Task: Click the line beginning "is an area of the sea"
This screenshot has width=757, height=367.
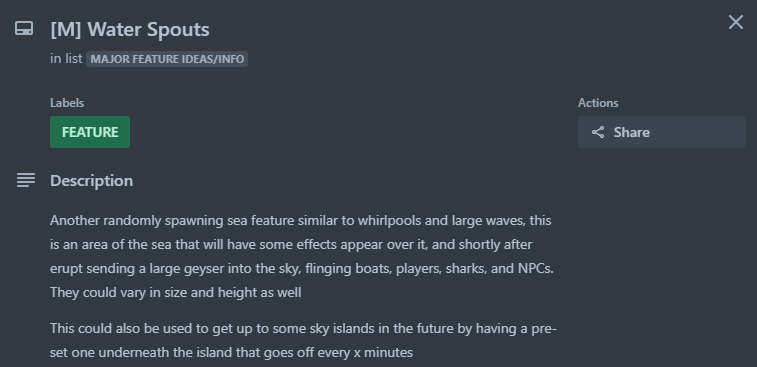Action: (291, 244)
